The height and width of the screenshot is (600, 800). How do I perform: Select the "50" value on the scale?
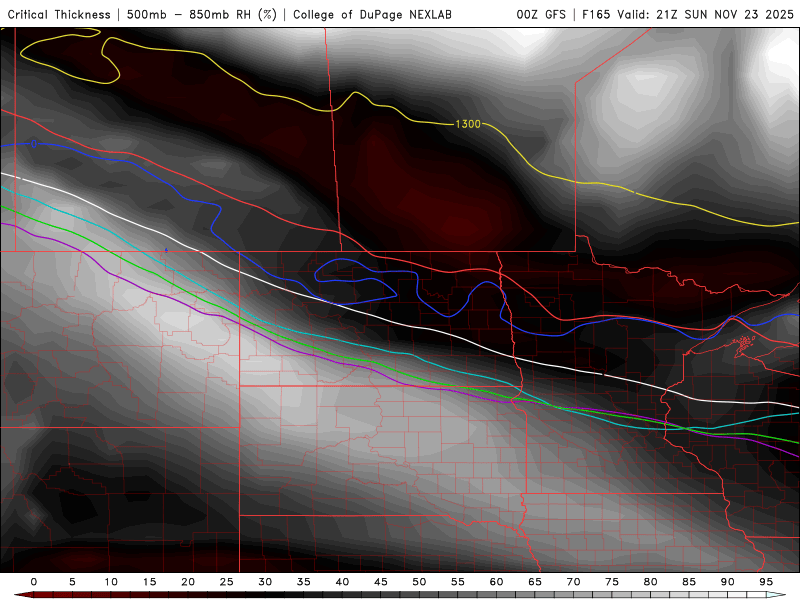pyautogui.click(x=419, y=582)
